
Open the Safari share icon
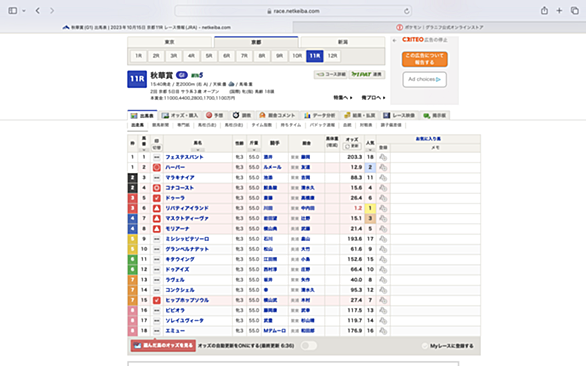[x=544, y=10]
